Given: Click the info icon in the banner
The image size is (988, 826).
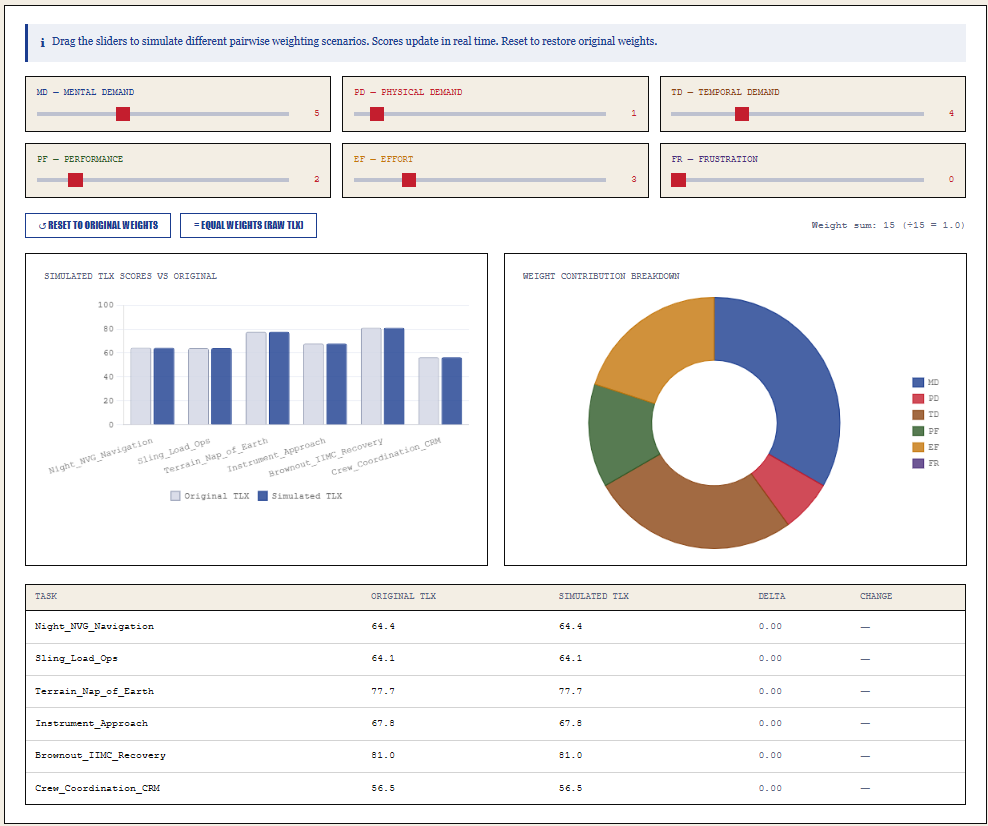Looking at the screenshot, I should pos(41,42).
